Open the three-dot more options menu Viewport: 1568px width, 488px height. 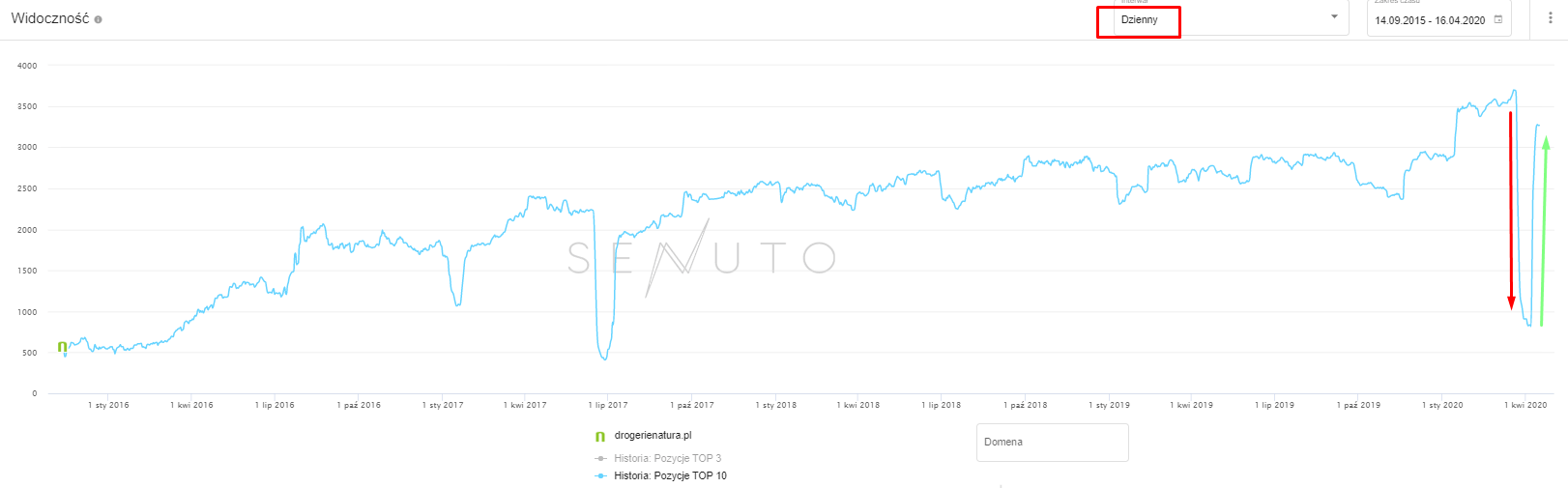coord(1551,18)
